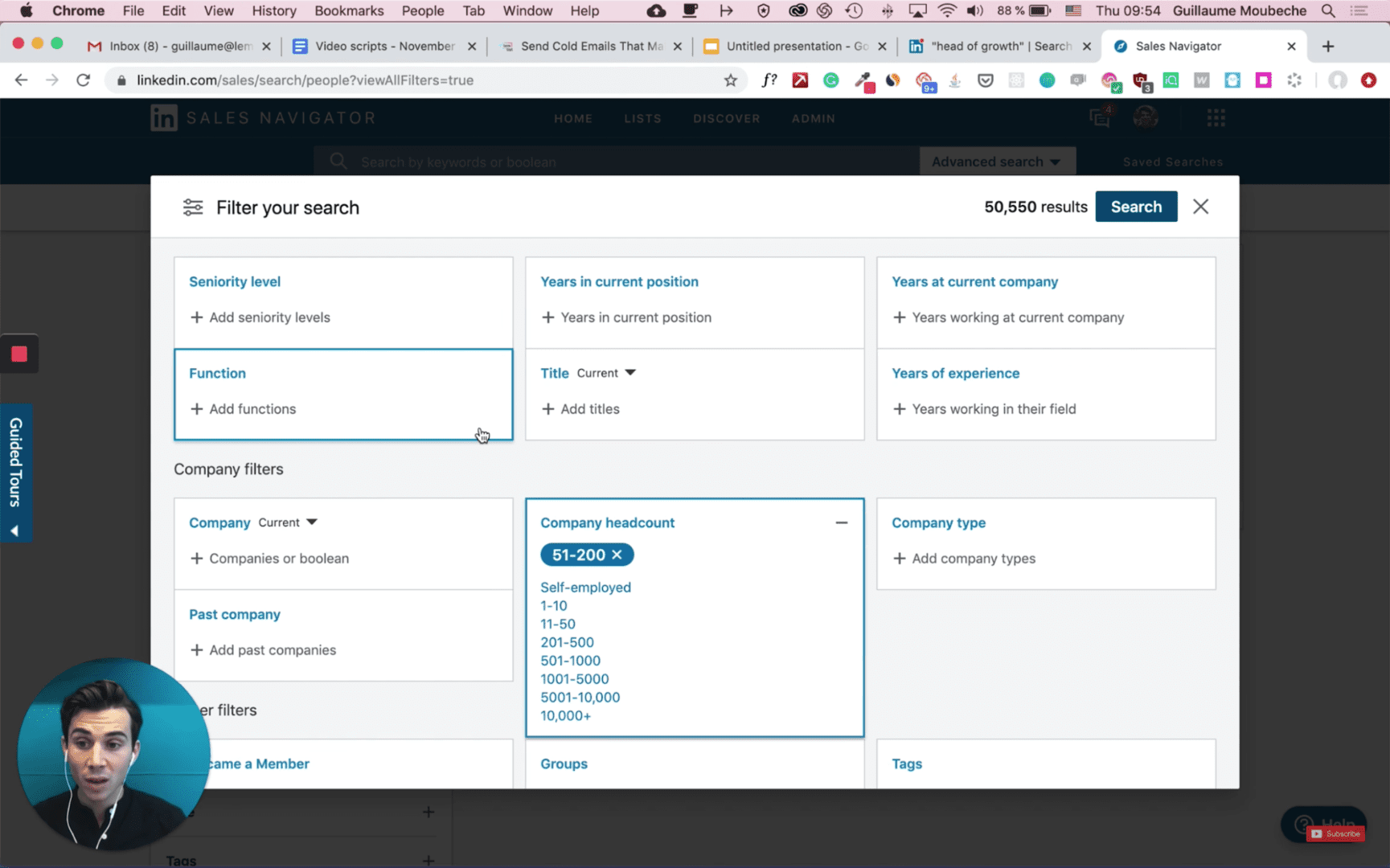Screen dimensions: 1390x868
Task: Add past companies filter
Action: coord(263,650)
